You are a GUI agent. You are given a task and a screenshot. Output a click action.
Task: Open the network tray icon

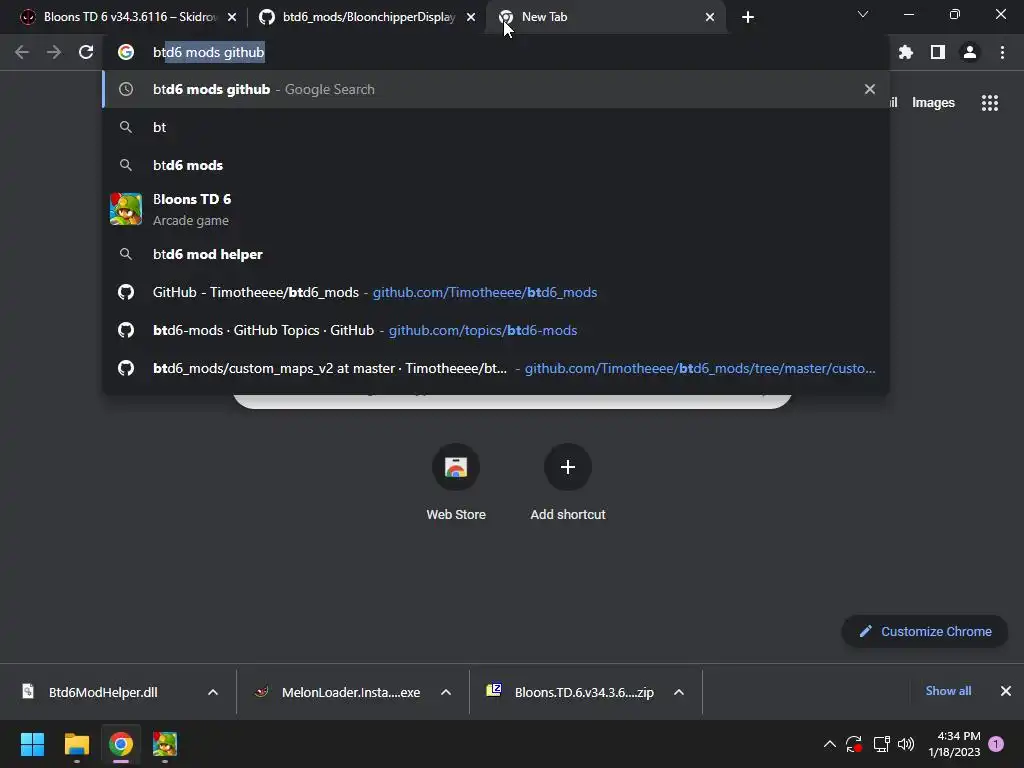882,744
